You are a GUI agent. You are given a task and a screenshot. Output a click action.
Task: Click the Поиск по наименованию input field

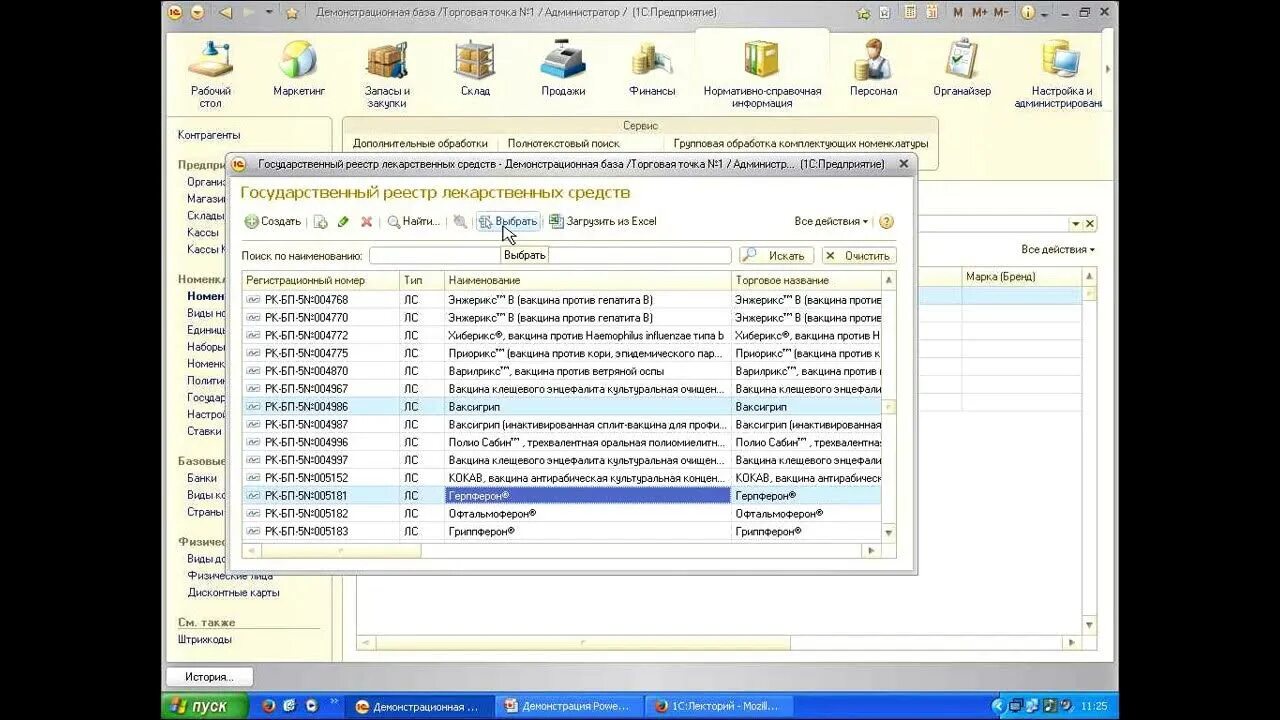[x=550, y=256]
